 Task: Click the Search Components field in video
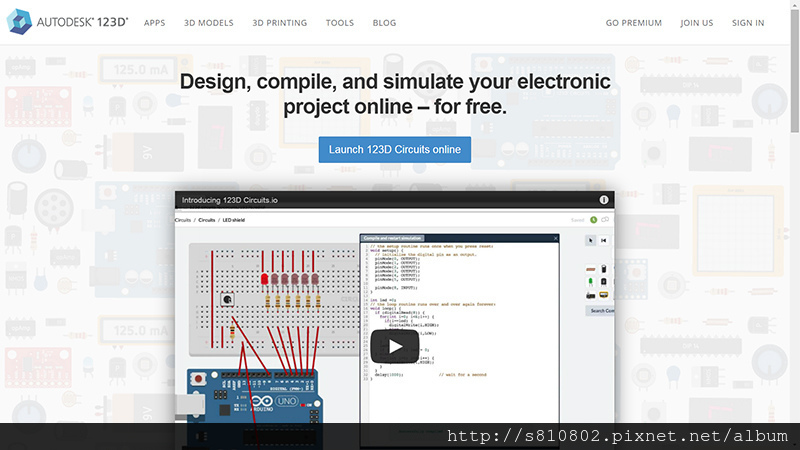600,310
